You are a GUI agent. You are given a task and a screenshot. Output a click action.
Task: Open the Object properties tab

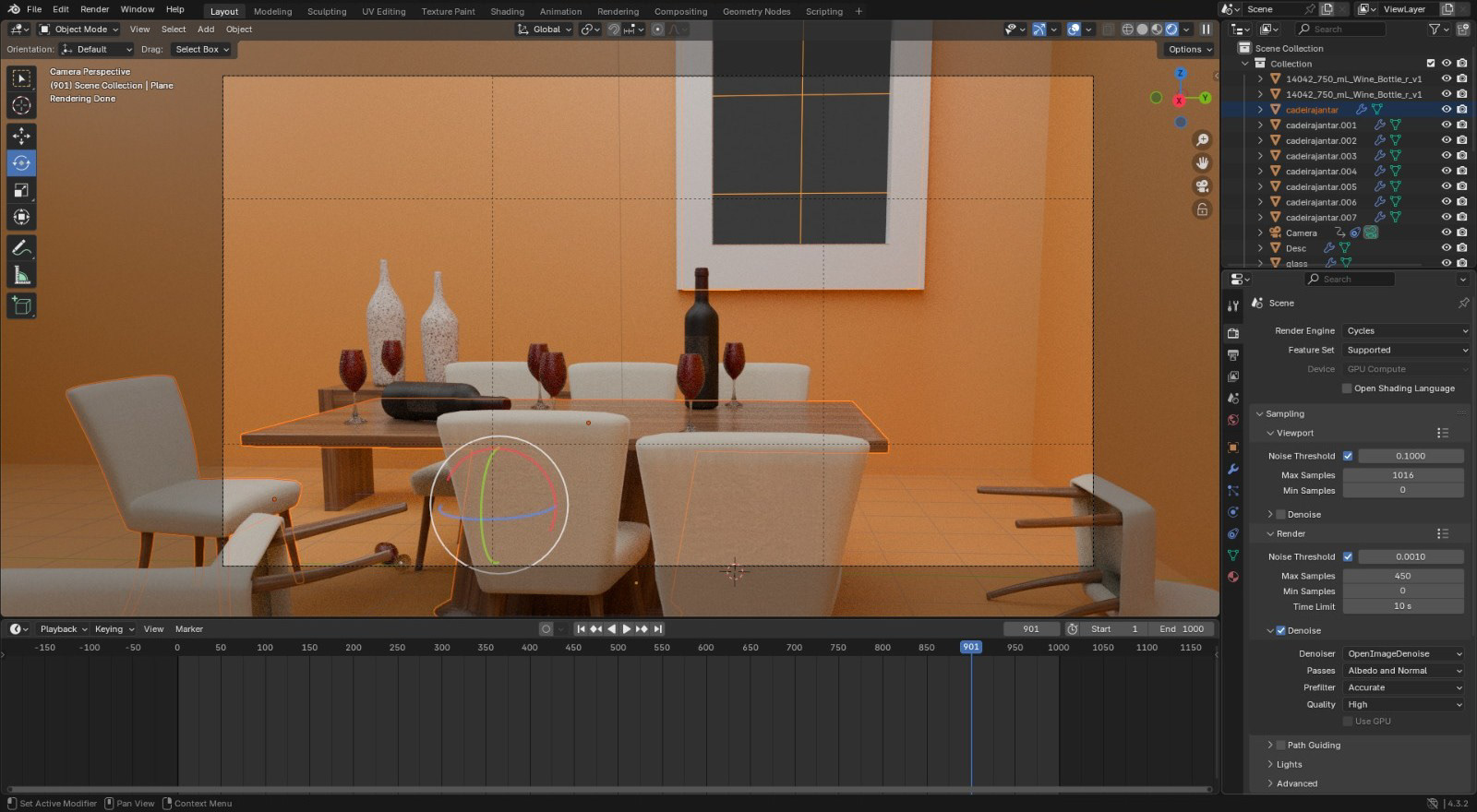pyautogui.click(x=1233, y=448)
